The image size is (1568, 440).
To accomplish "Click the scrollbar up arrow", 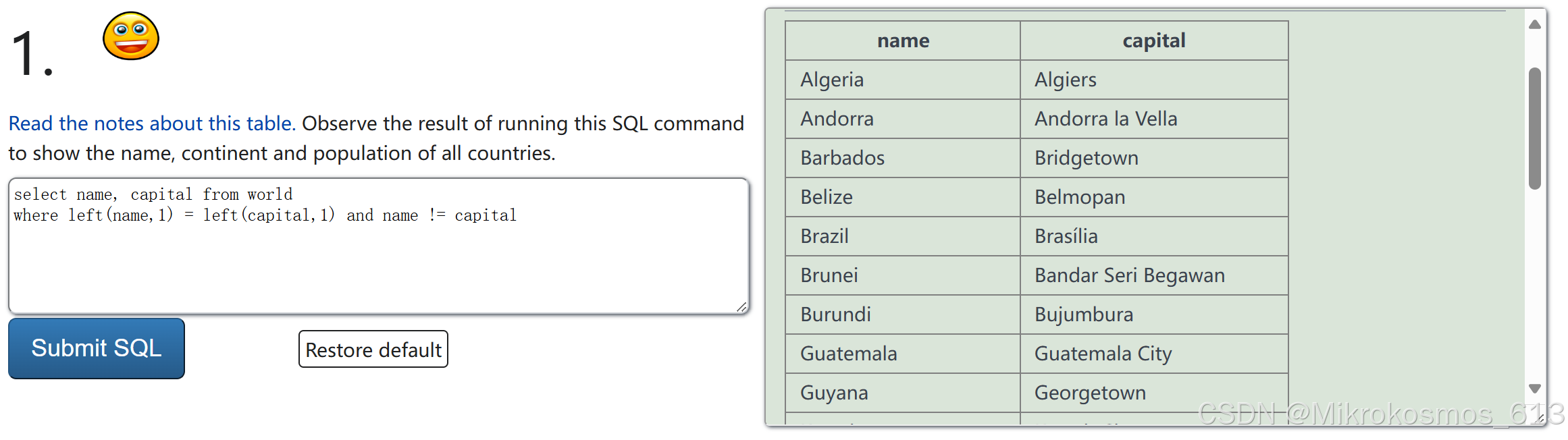I will click(1534, 24).
